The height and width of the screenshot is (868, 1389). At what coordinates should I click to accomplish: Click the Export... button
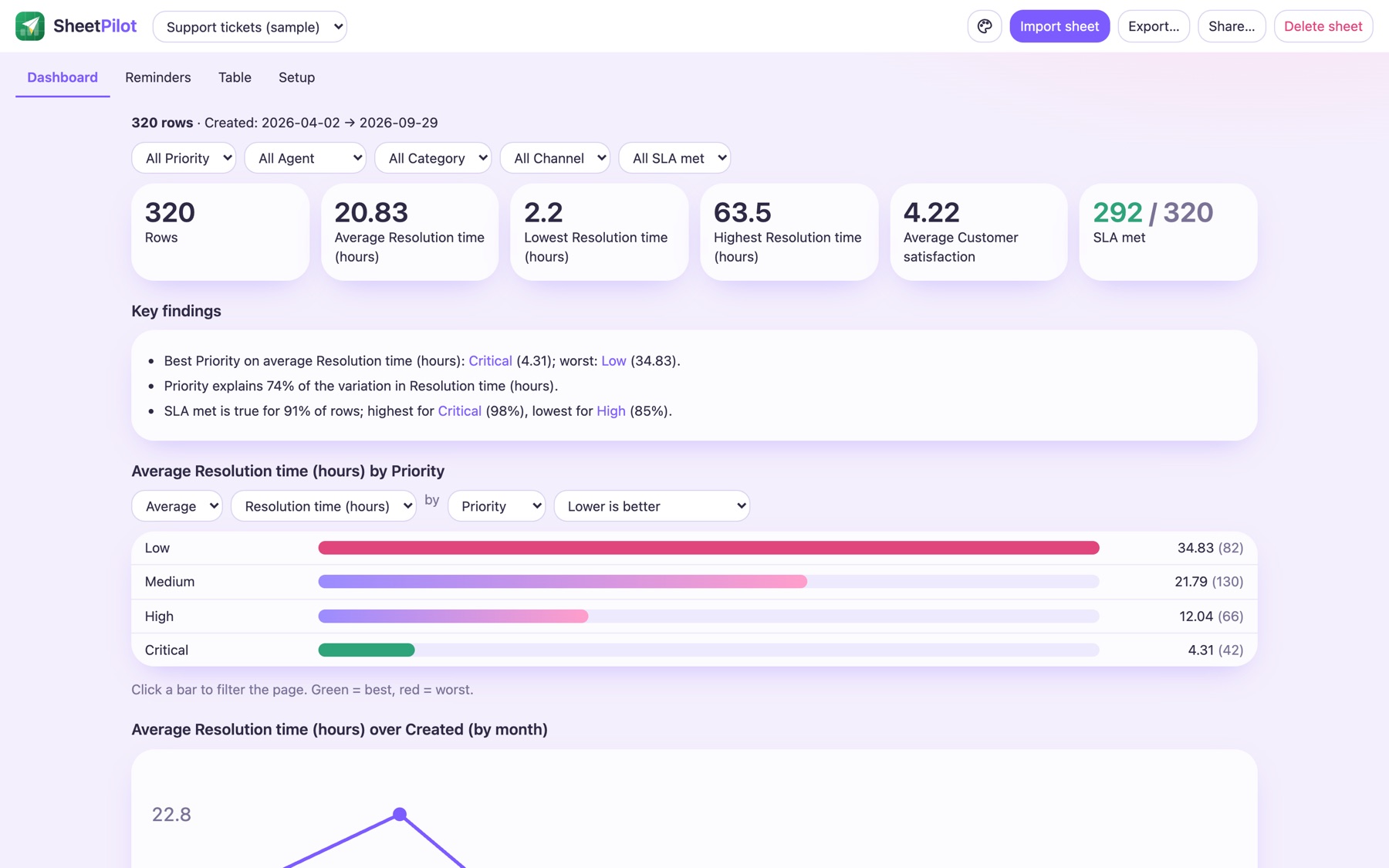tap(1154, 26)
